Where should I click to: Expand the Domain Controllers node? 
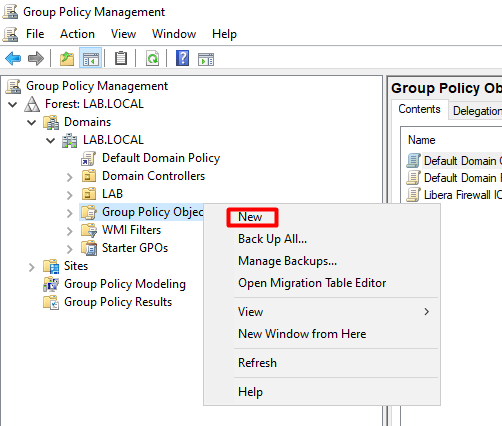point(69,177)
